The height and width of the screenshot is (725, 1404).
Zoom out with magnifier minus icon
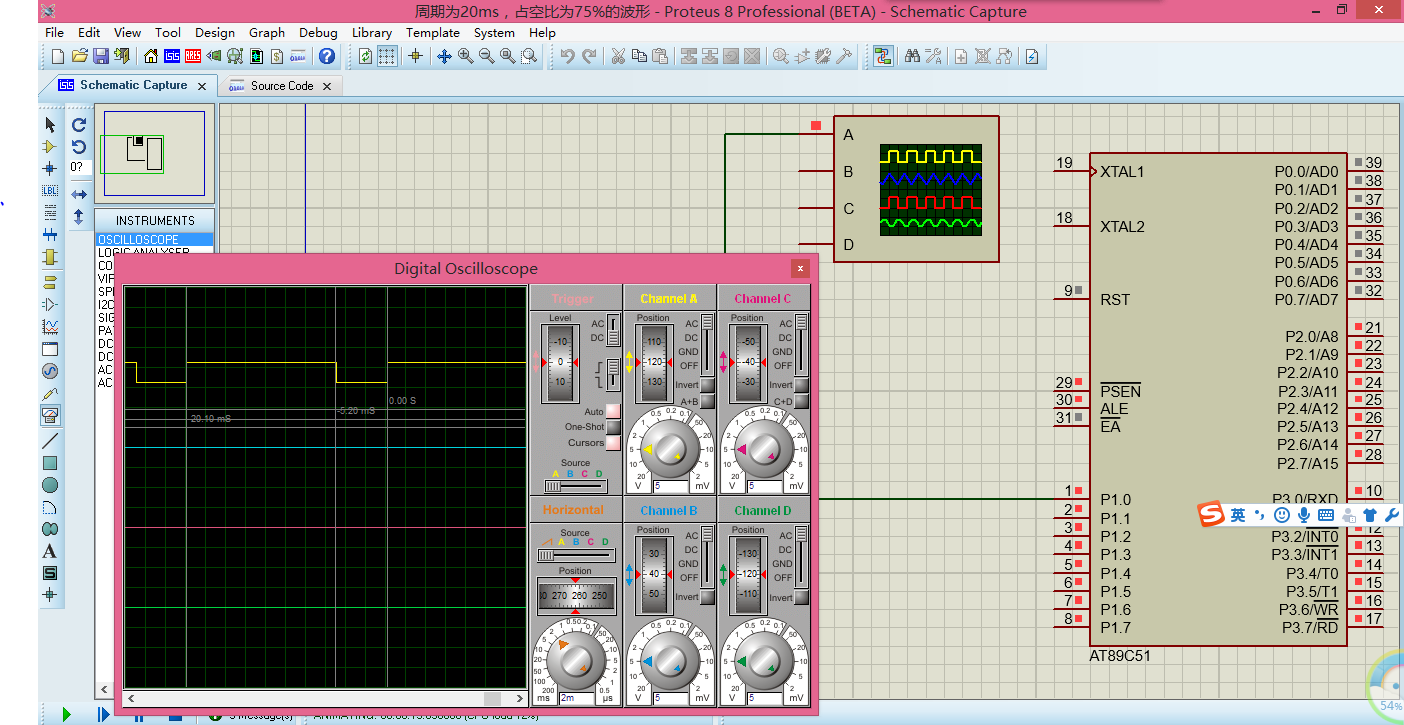click(487, 56)
